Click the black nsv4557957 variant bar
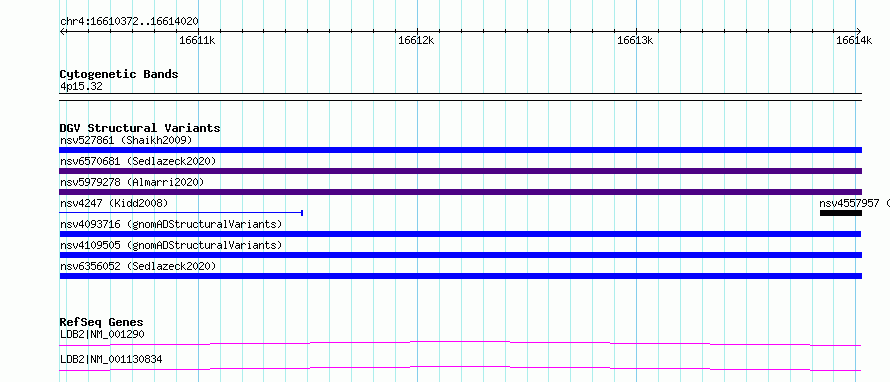890x382 pixels. coord(841,213)
